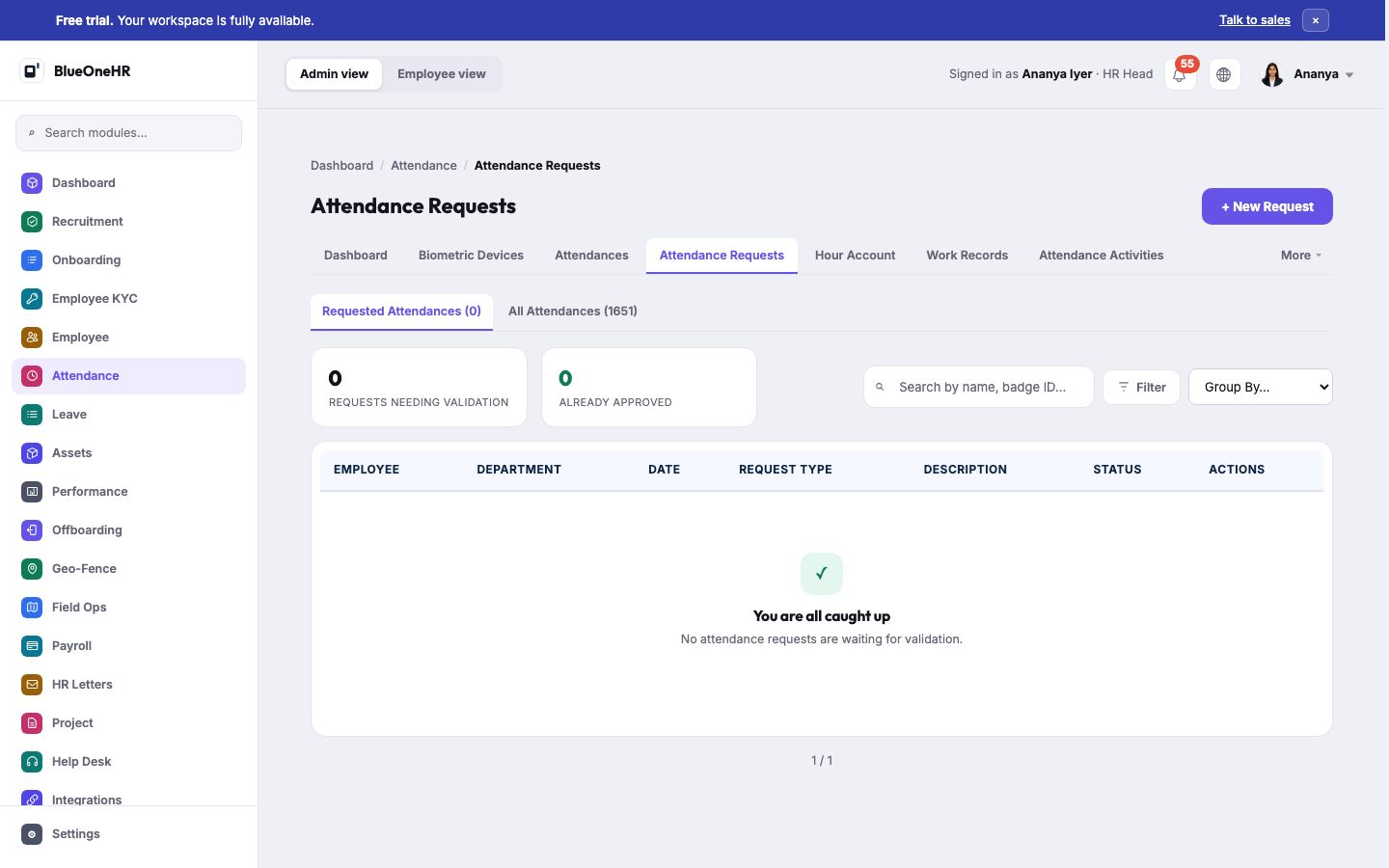1389x868 pixels.
Task: Open the Hour Account tab
Action: click(855, 256)
